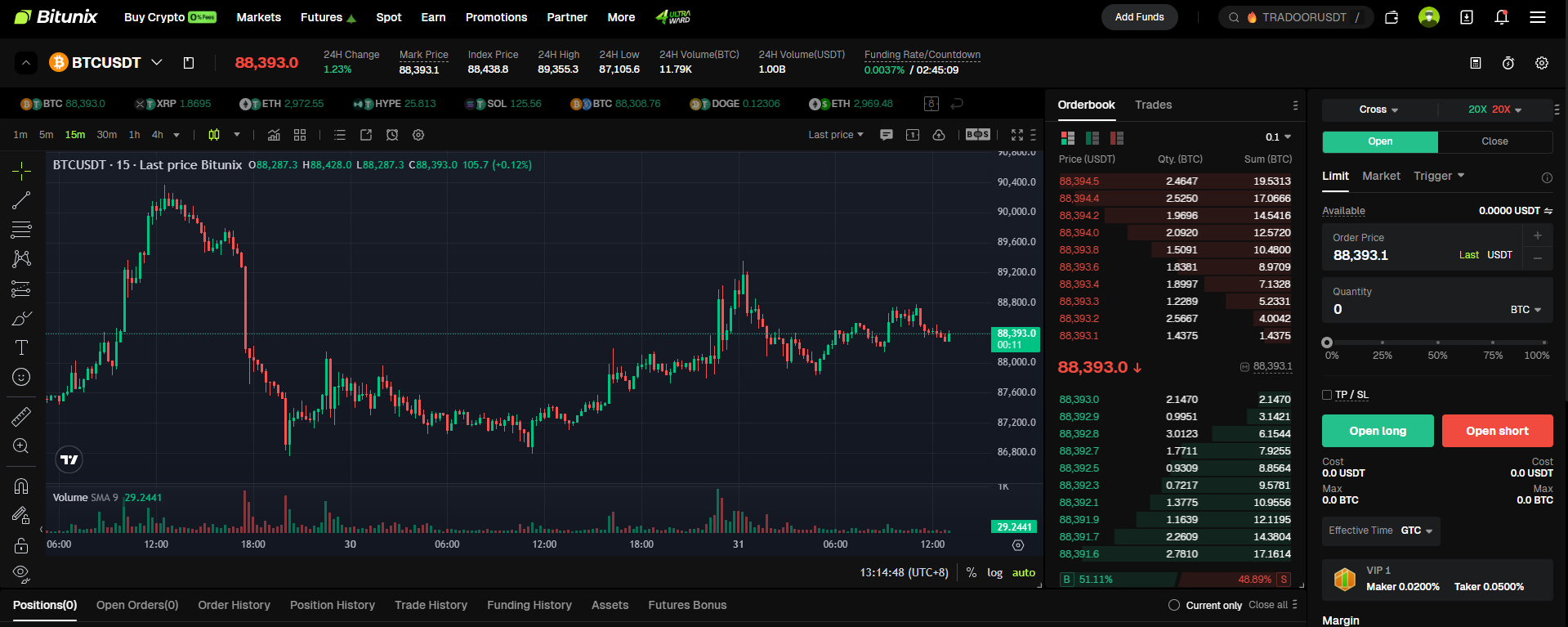Image resolution: width=1568 pixels, height=627 pixels.
Task: Toggle drawing visibility eye icon
Action: [21, 573]
